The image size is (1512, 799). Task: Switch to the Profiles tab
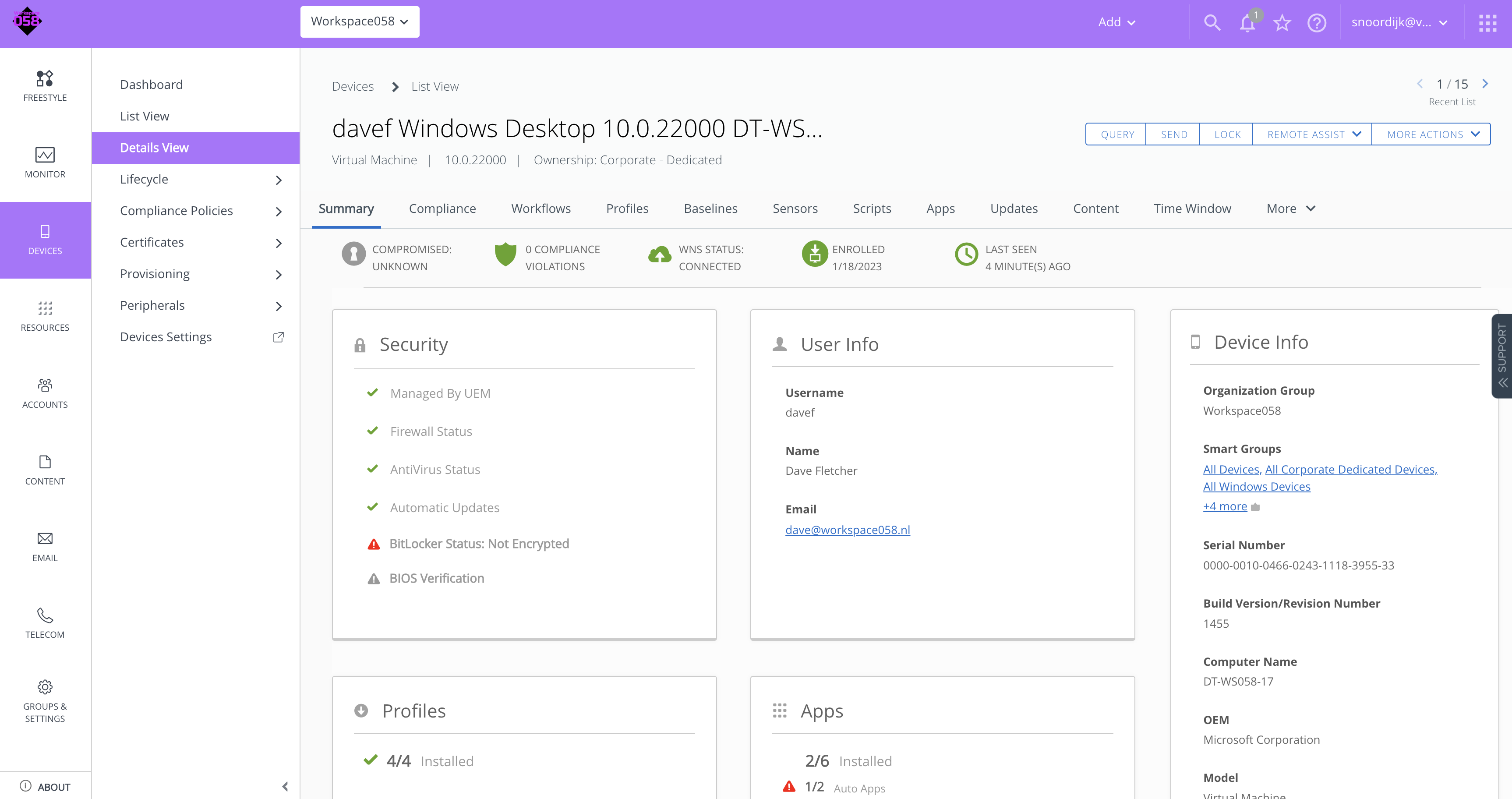(x=627, y=209)
